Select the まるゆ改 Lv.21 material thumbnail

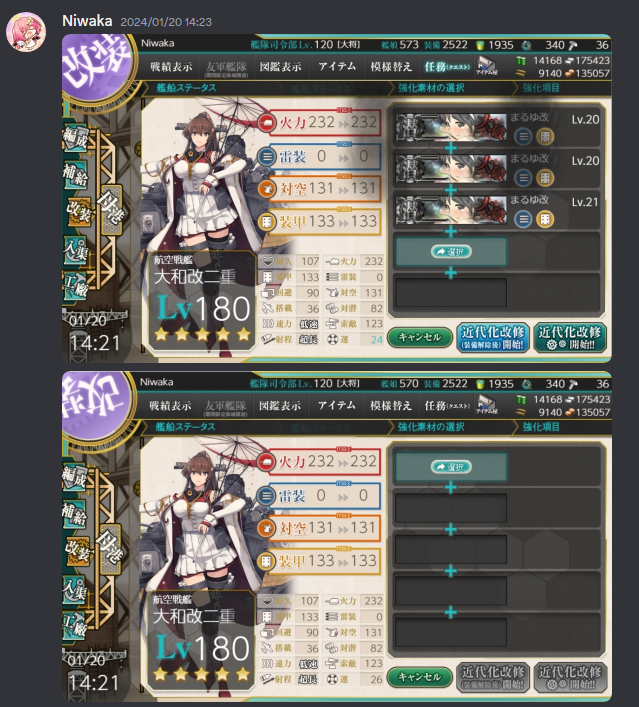click(x=451, y=210)
